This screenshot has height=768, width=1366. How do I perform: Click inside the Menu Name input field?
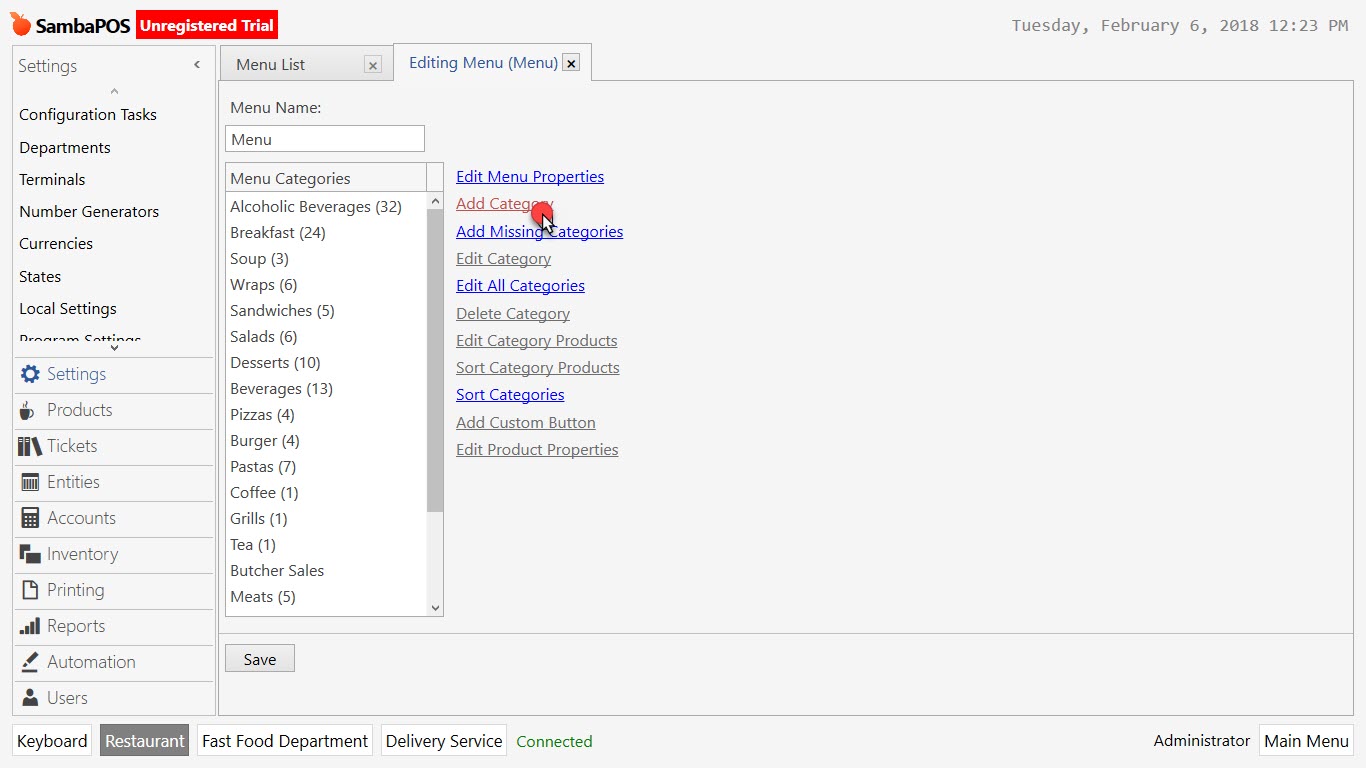324,138
